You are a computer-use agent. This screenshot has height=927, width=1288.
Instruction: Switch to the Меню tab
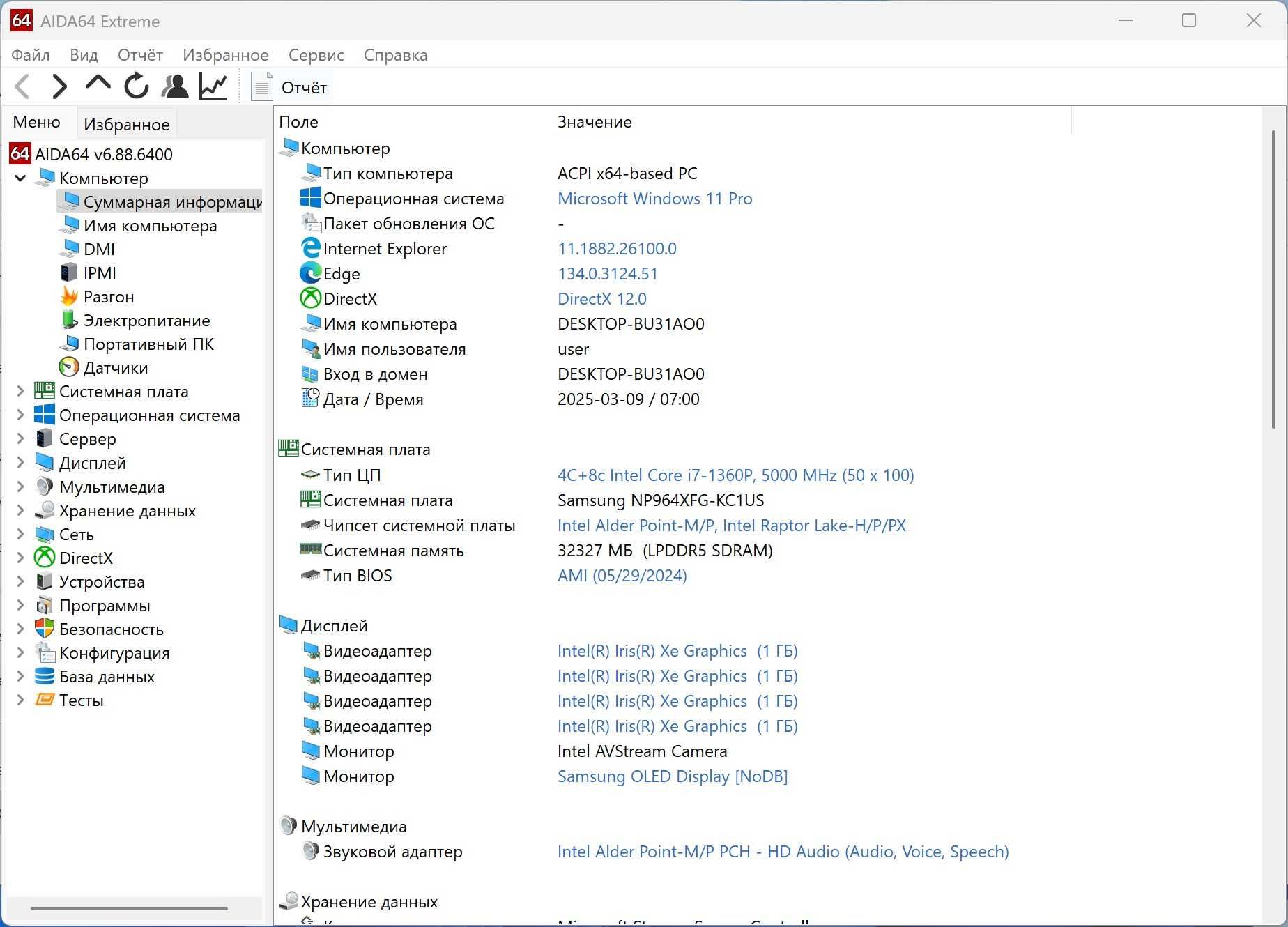click(x=36, y=122)
